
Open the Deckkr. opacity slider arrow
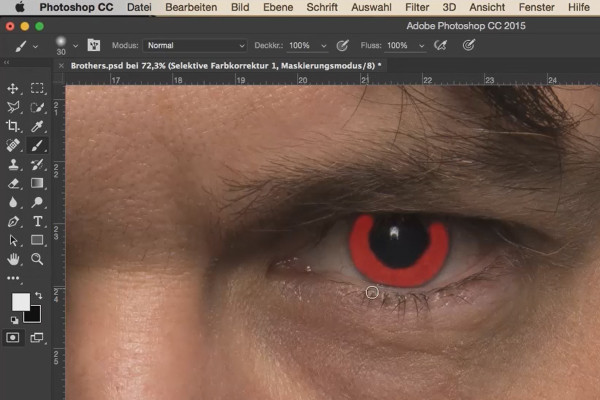coord(324,46)
